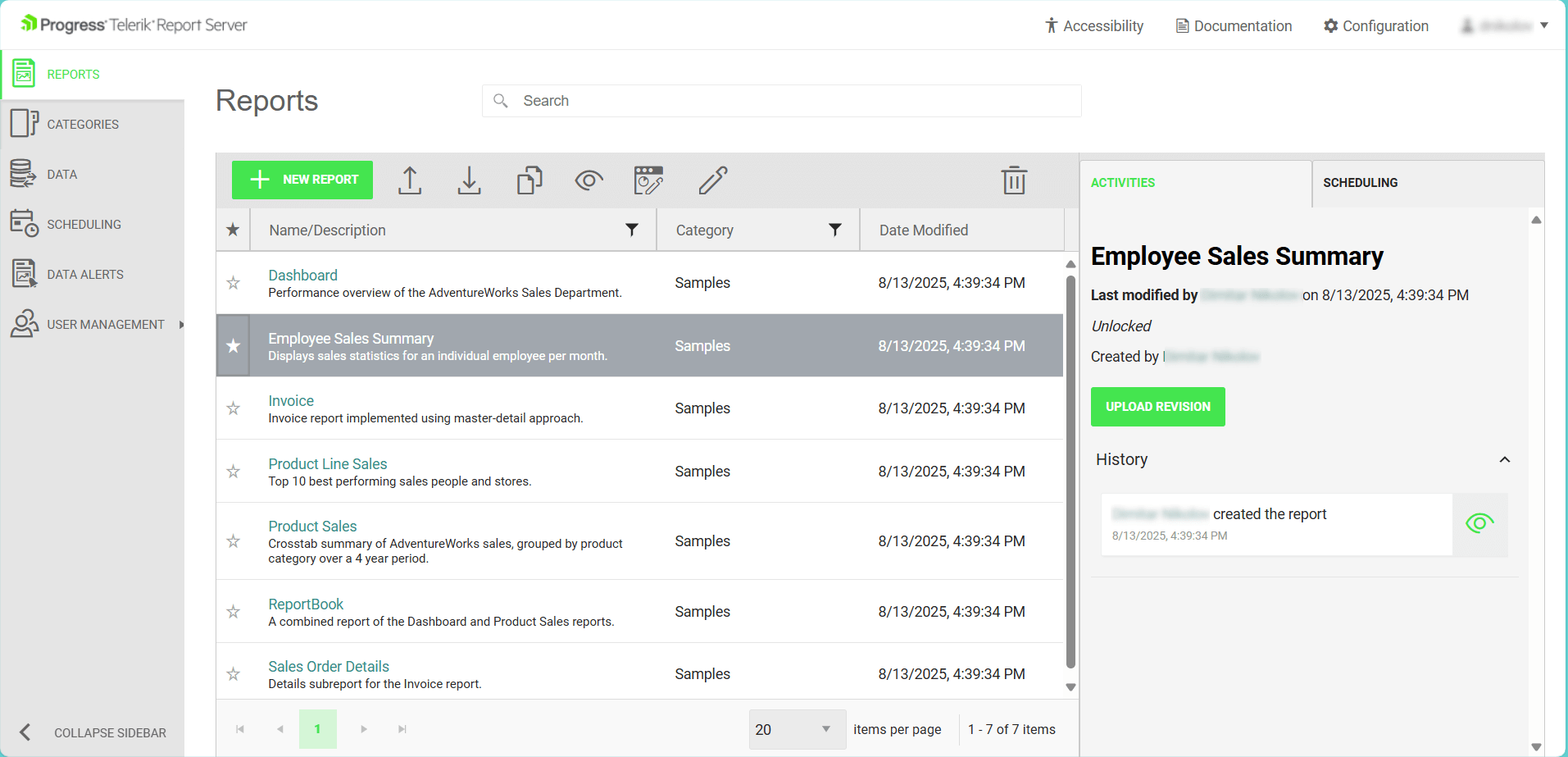The height and width of the screenshot is (757, 1568).
Task: Click inside the Search reports field
Action: pos(780,100)
